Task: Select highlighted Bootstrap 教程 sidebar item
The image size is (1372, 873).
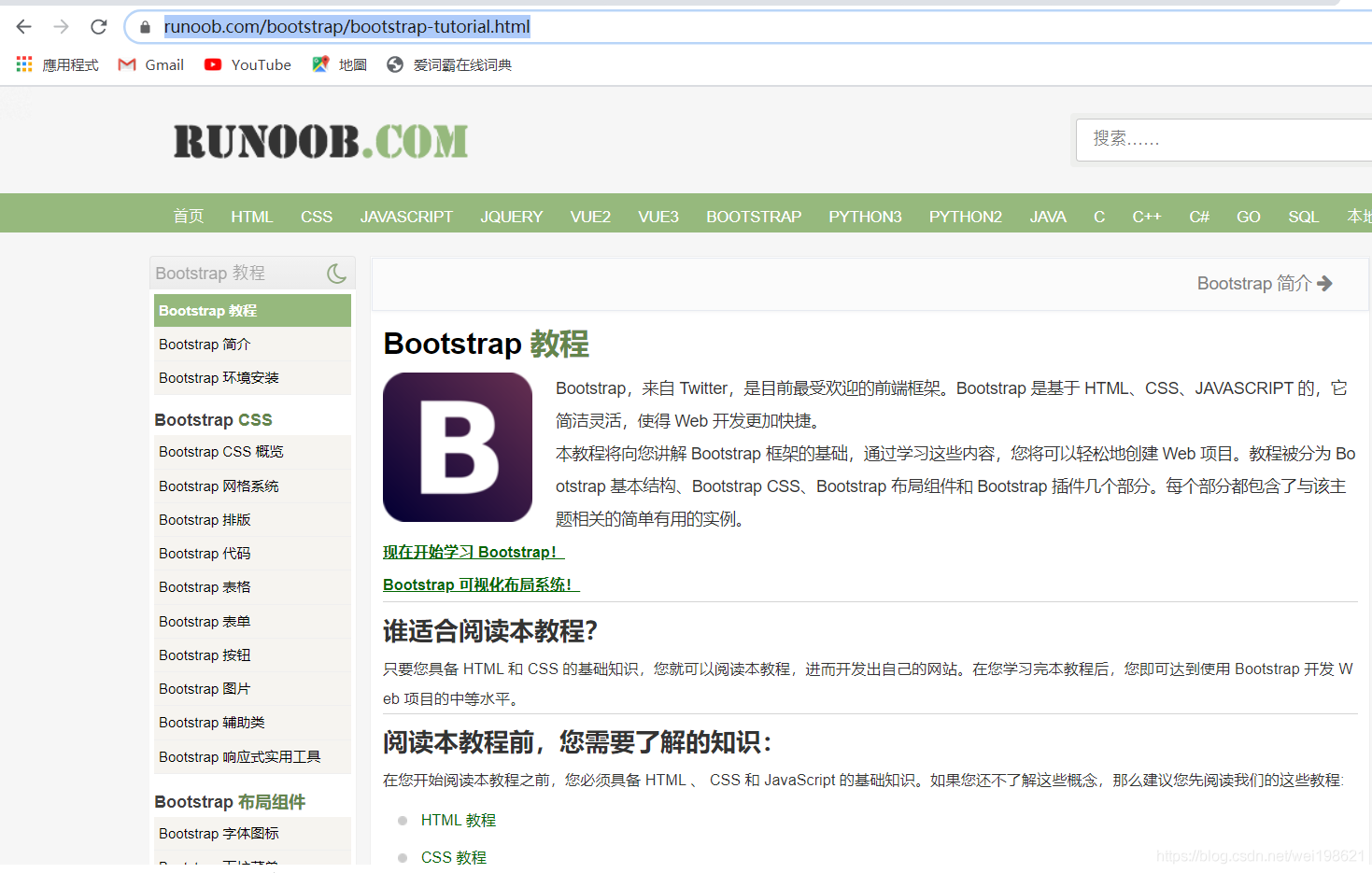Action: click(x=252, y=311)
